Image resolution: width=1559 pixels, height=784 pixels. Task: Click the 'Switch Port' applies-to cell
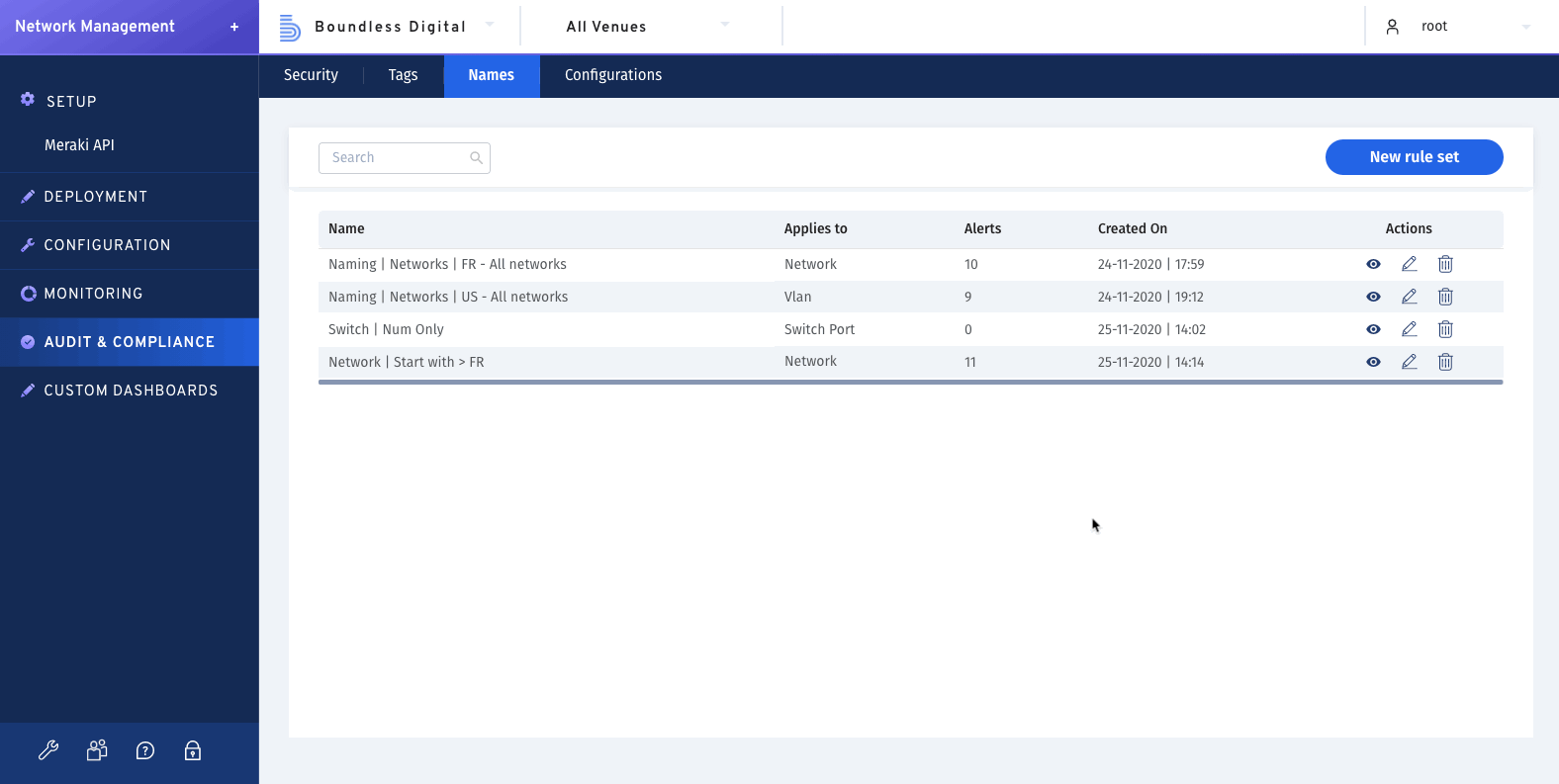[x=819, y=329]
